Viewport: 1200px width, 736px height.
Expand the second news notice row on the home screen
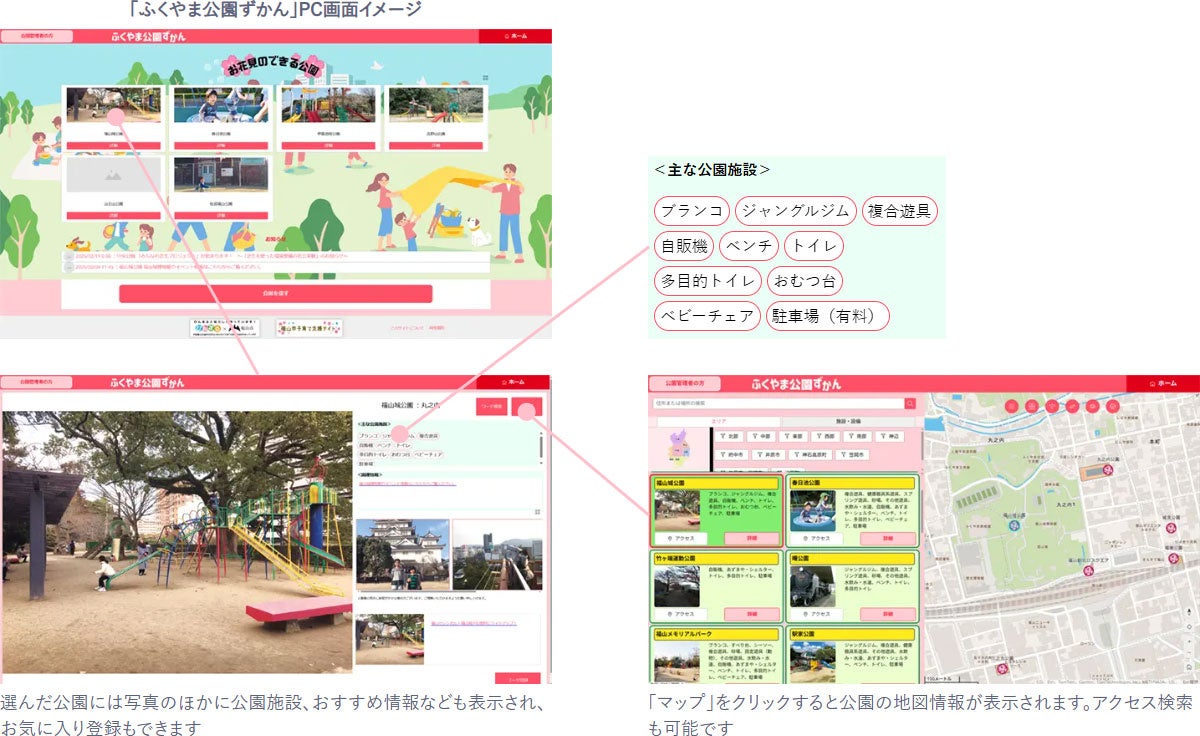276,267
